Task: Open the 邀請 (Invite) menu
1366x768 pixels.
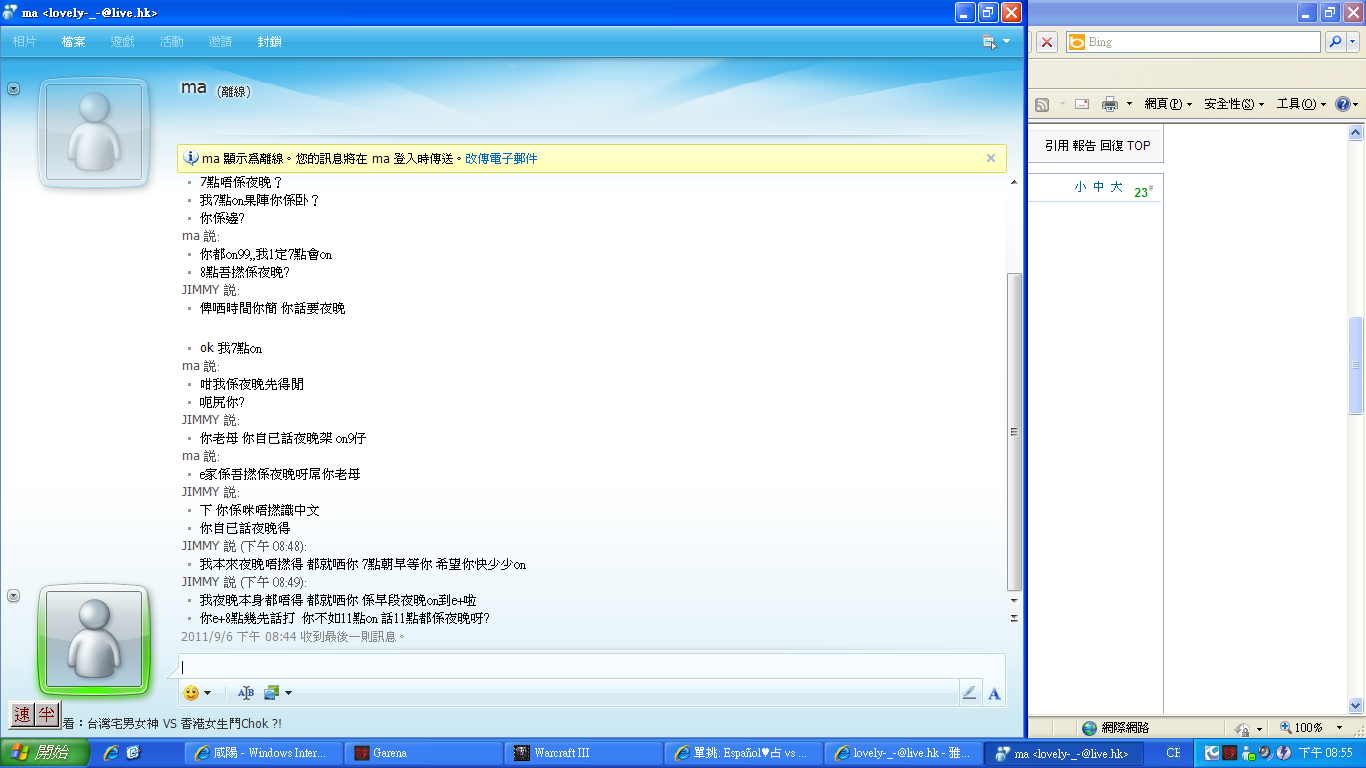Action: coord(220,42)
